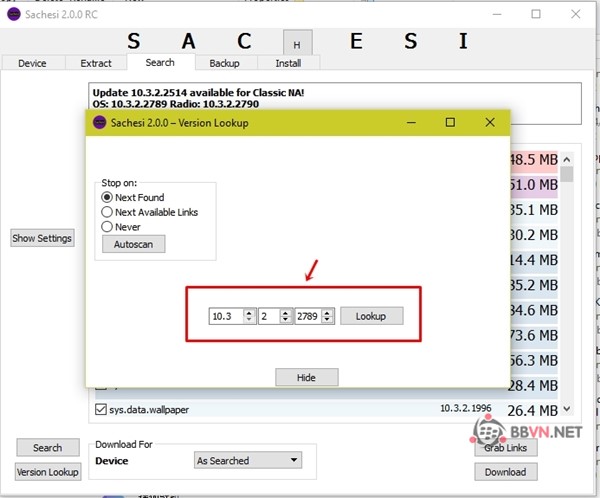Go to the Install tab
The height and width of the screenshot is (498, 600).
(288, 63)
